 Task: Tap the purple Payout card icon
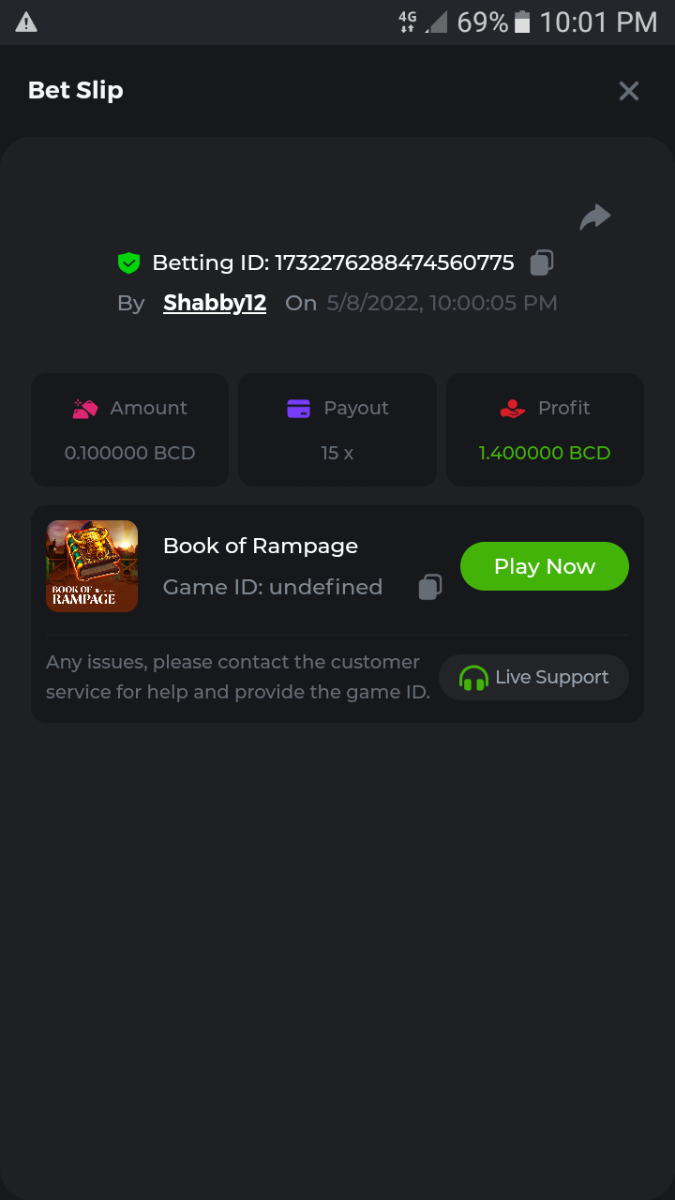pyautogui.click(x=298, y=408)
